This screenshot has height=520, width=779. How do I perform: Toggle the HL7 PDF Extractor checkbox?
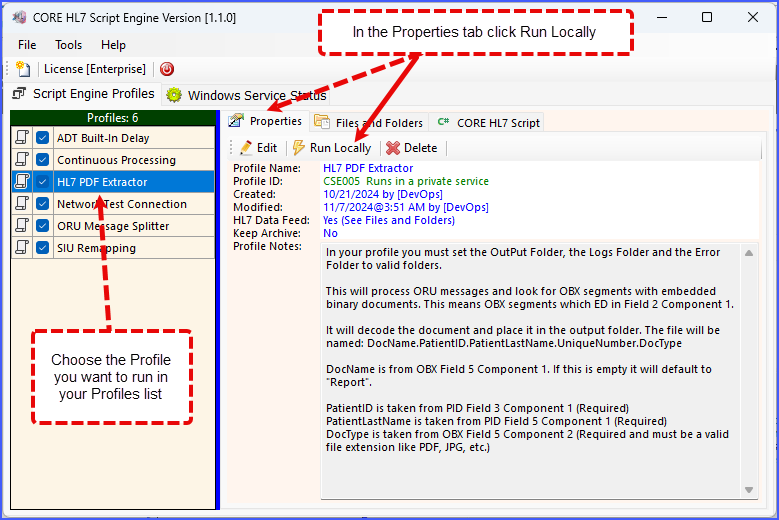[43, 182]
